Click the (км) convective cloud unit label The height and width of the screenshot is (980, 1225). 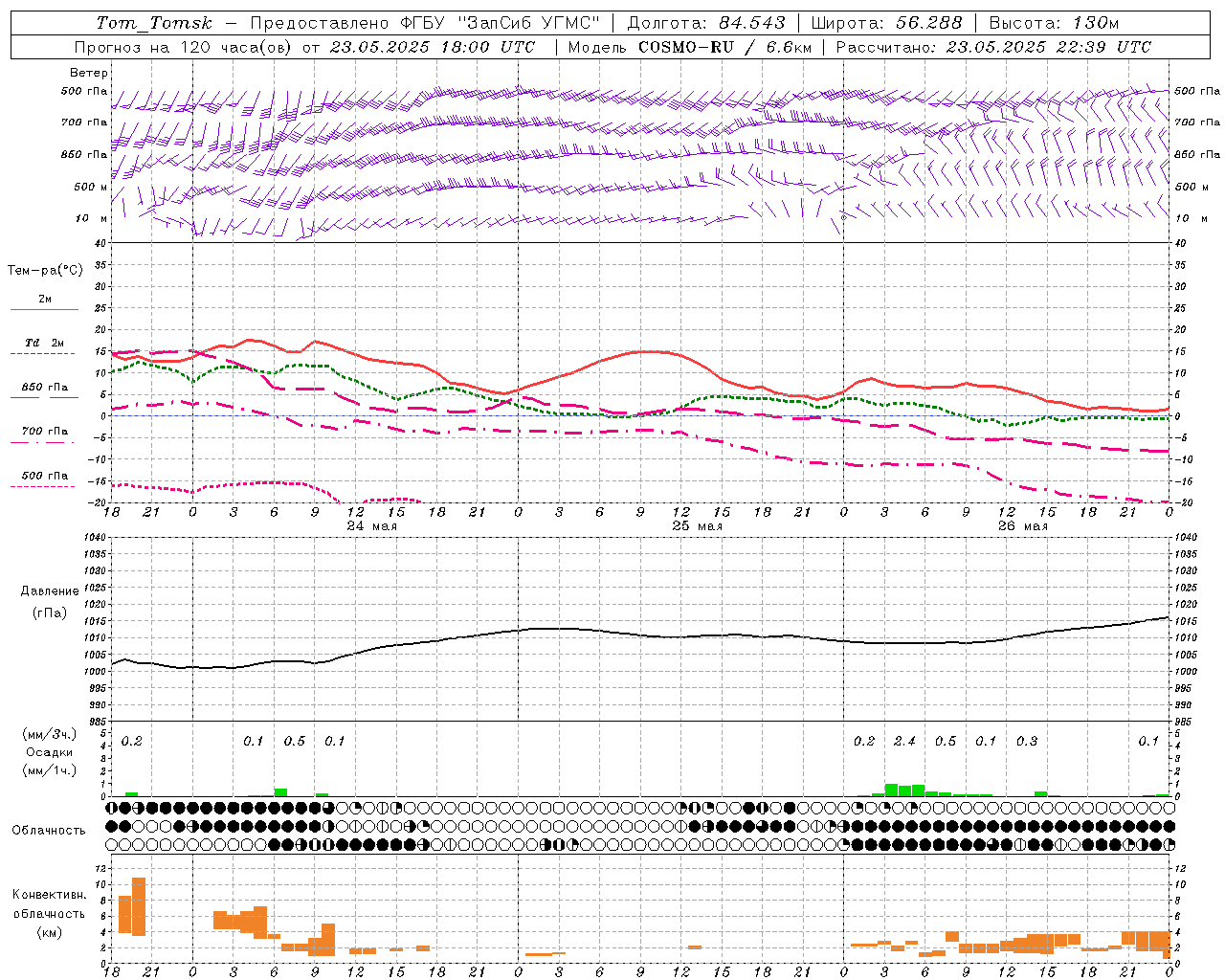[x=49, y=932]
